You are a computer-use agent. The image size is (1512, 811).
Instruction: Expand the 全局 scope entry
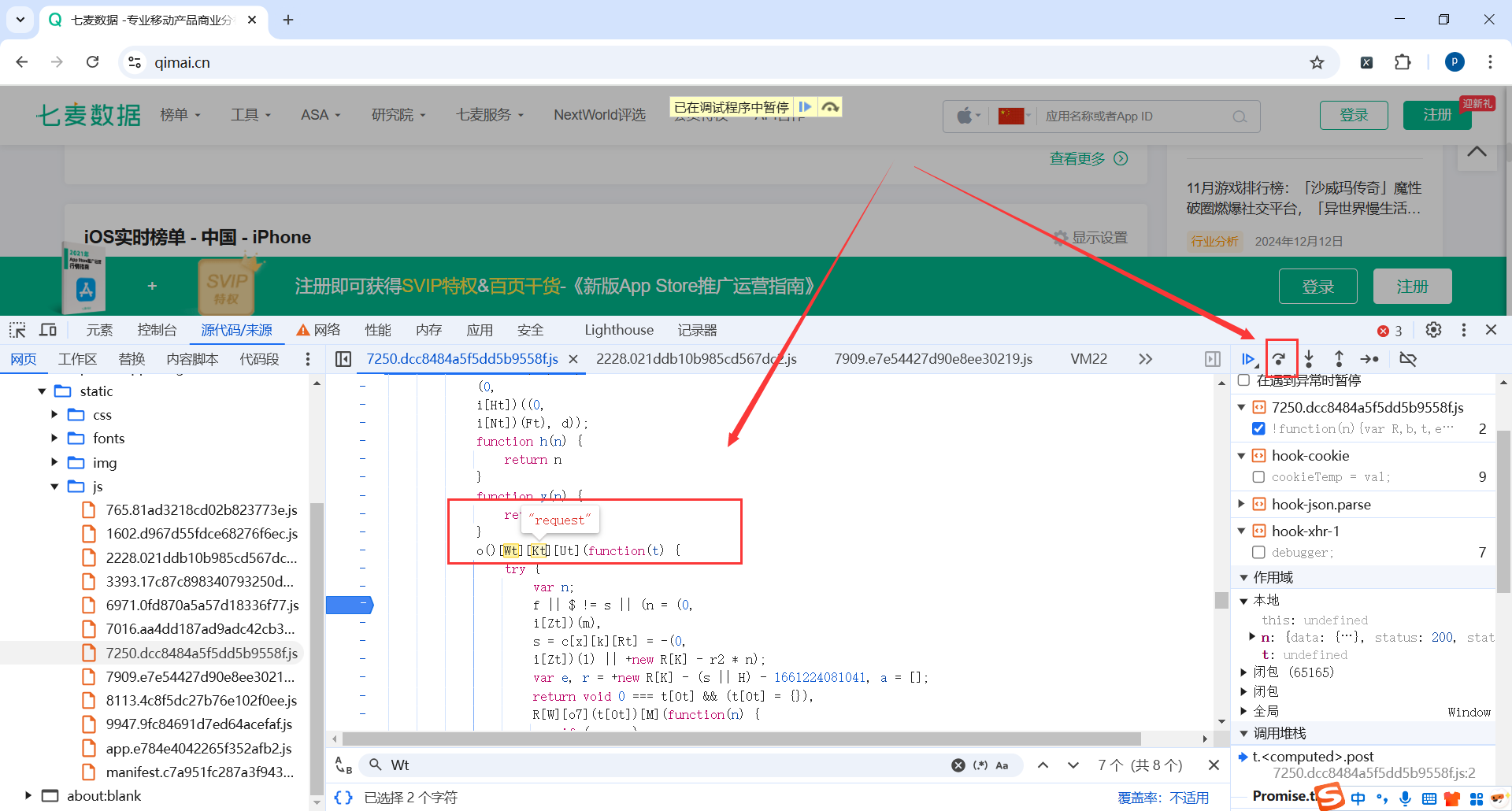coord(1244,711)
